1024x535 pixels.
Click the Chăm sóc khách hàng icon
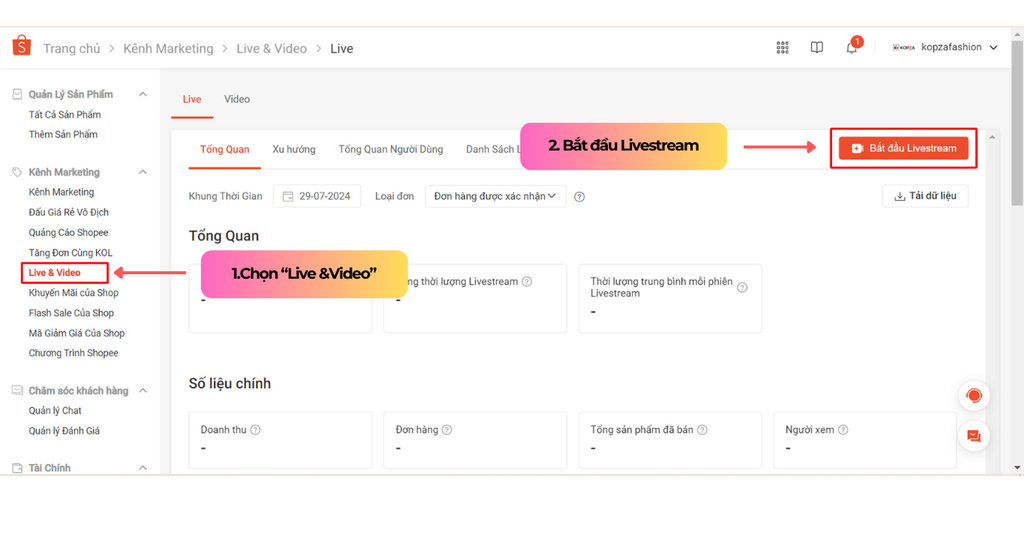17,391
